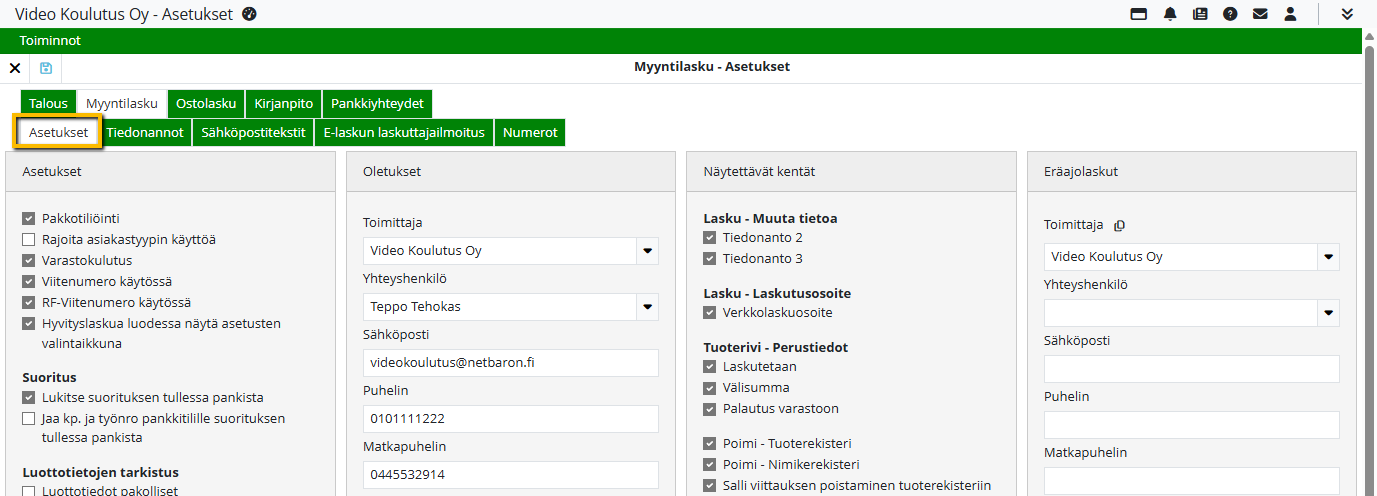Open the notifications bell
This screenshot has height=496, width=1377.
[x=1170, y=14]
